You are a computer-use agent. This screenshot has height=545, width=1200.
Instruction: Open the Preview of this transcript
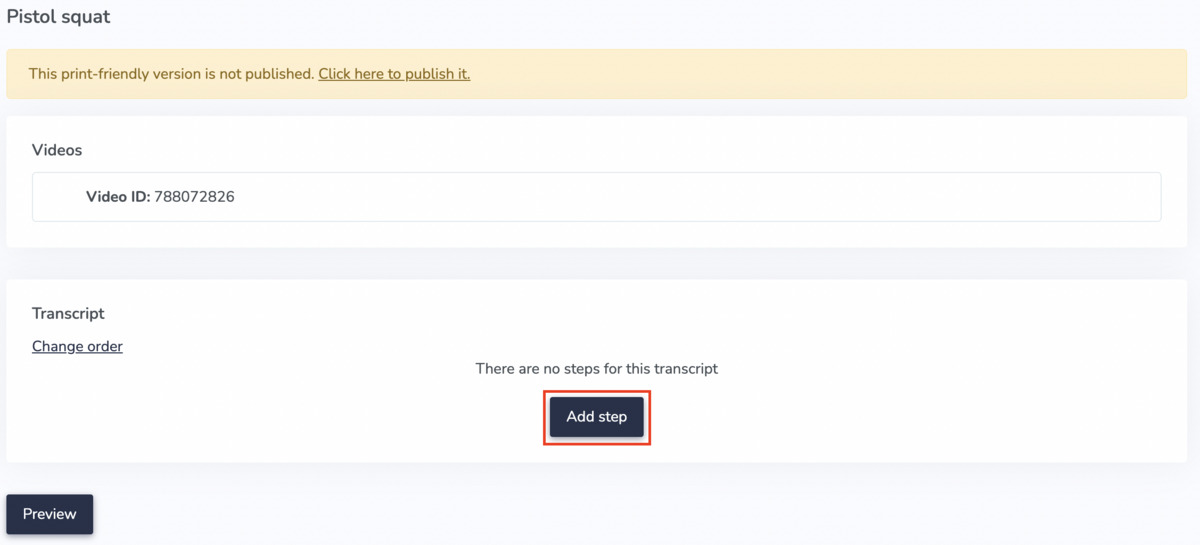(x=50, y=514)
